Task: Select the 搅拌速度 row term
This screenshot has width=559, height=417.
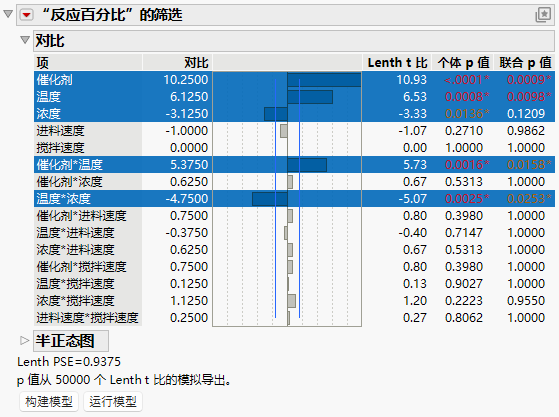Action: click(60, 148)
